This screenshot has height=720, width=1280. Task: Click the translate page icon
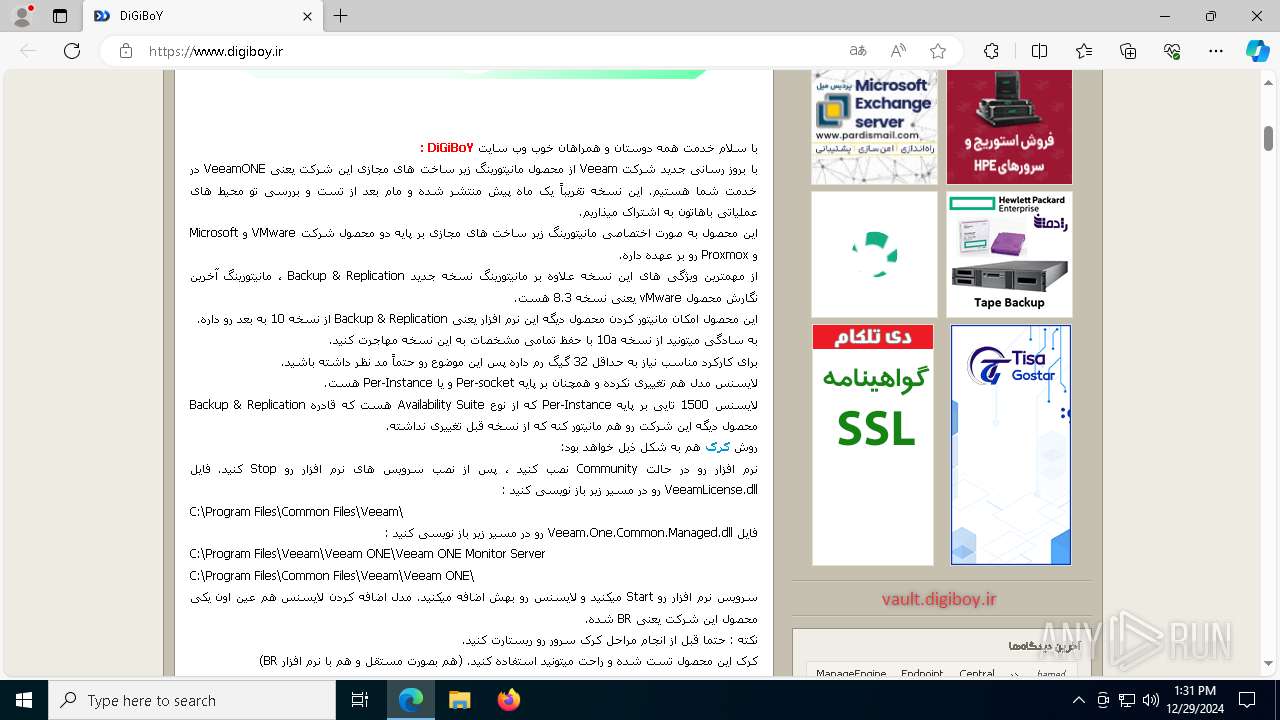(858, 51)
